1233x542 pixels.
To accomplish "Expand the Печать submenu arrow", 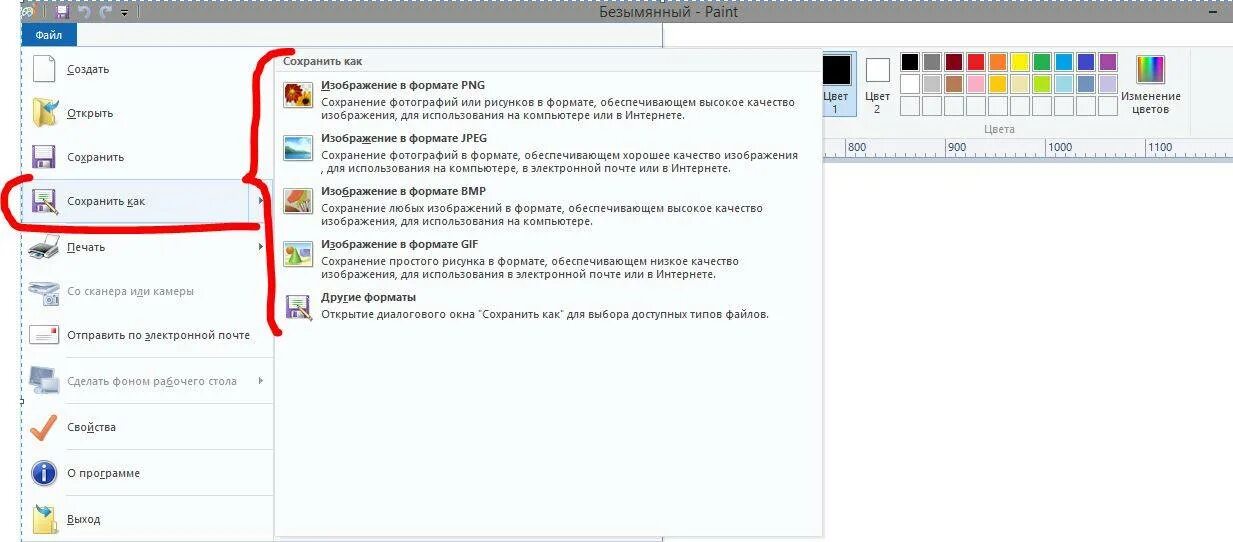I will point(261,247).
